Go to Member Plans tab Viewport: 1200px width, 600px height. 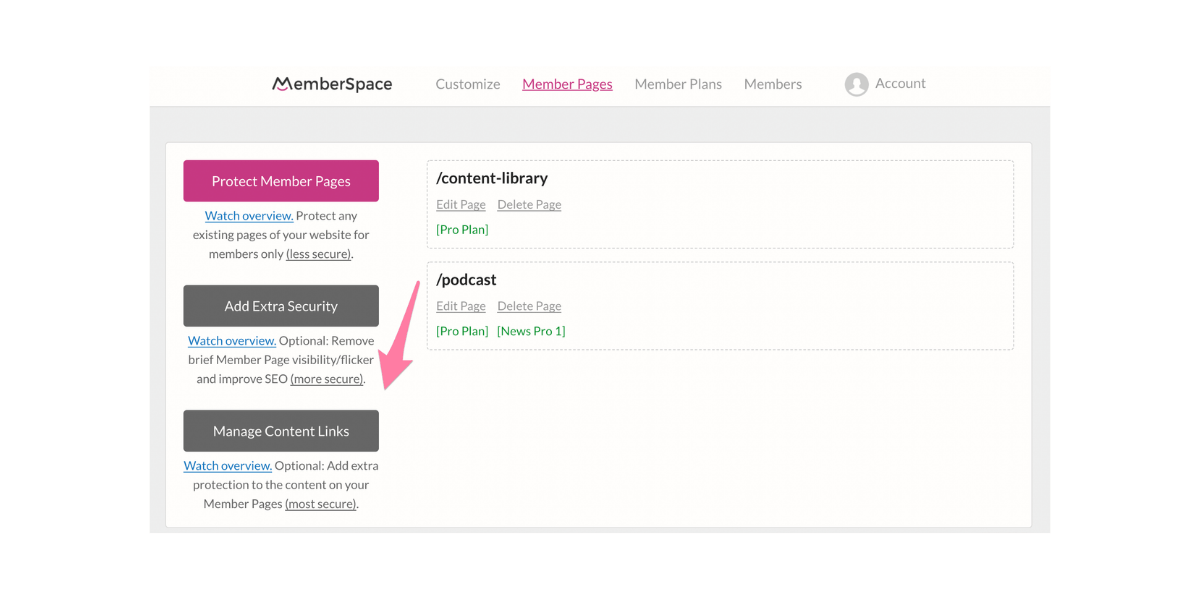click(678, 84)
